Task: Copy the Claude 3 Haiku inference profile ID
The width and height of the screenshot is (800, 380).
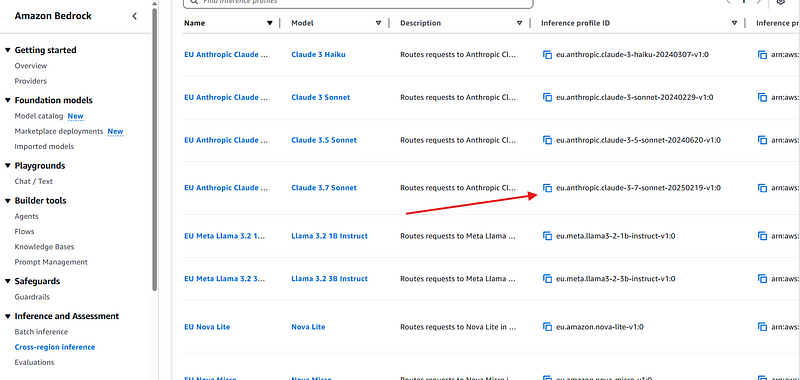Action: pos(547,55)
